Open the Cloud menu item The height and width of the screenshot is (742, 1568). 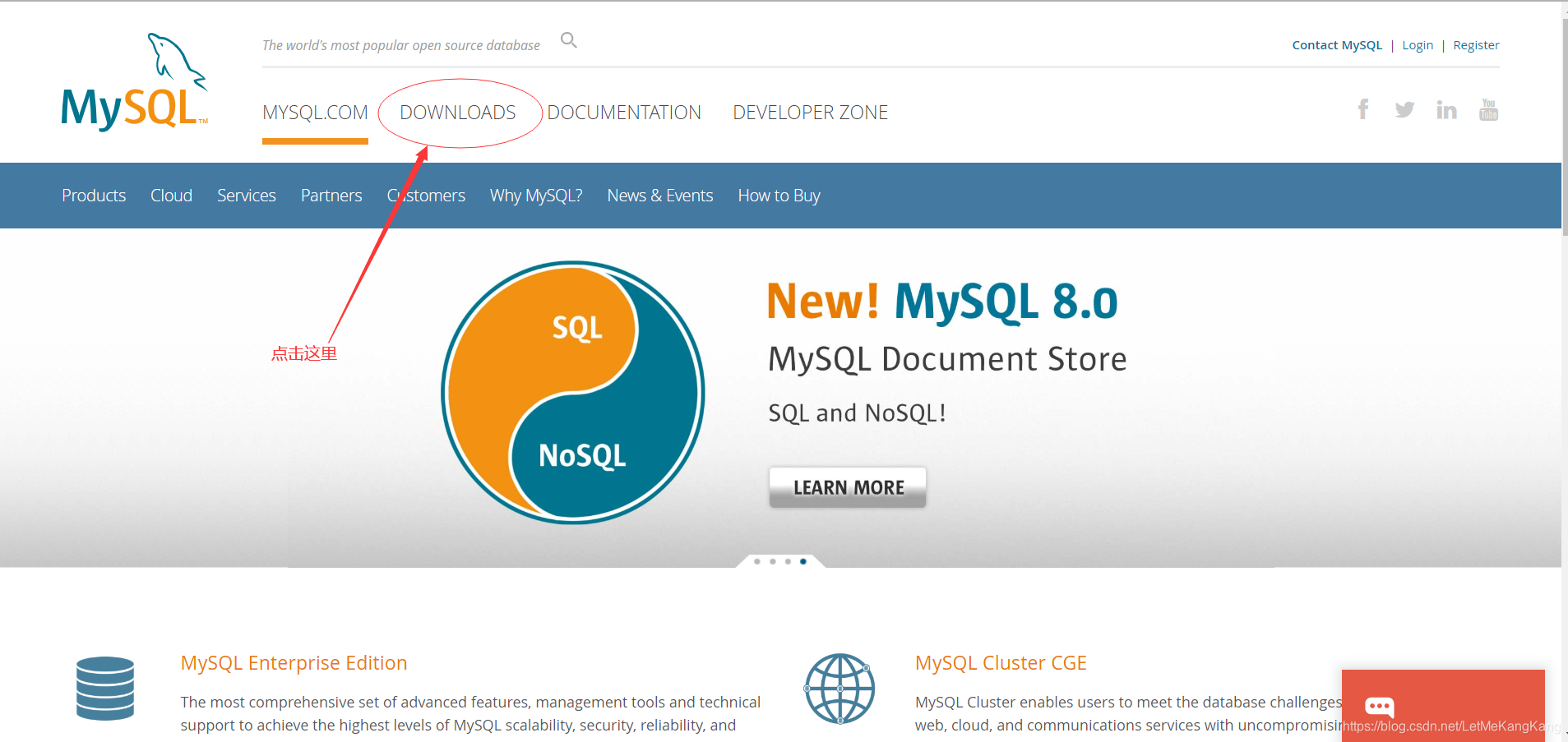click(x=171, y=196)
